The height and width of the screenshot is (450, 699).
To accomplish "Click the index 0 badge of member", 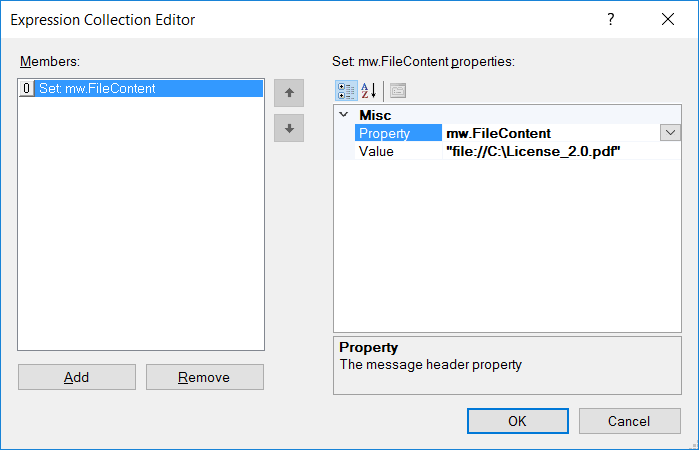I will tap(26, 88).
